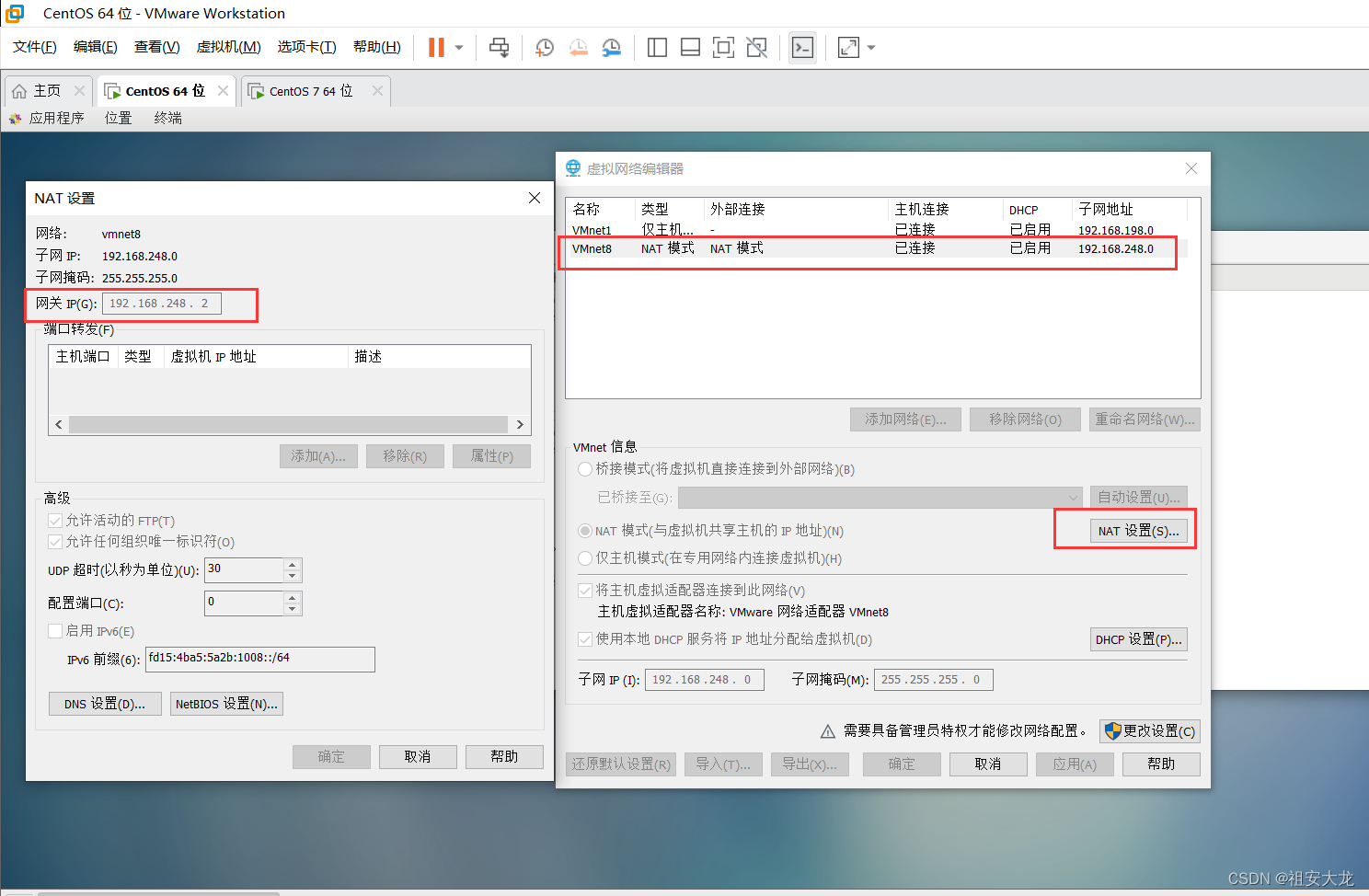Open the 已桥接至 dropdown
Screen dimensions: 1369x896
point(880,498)
